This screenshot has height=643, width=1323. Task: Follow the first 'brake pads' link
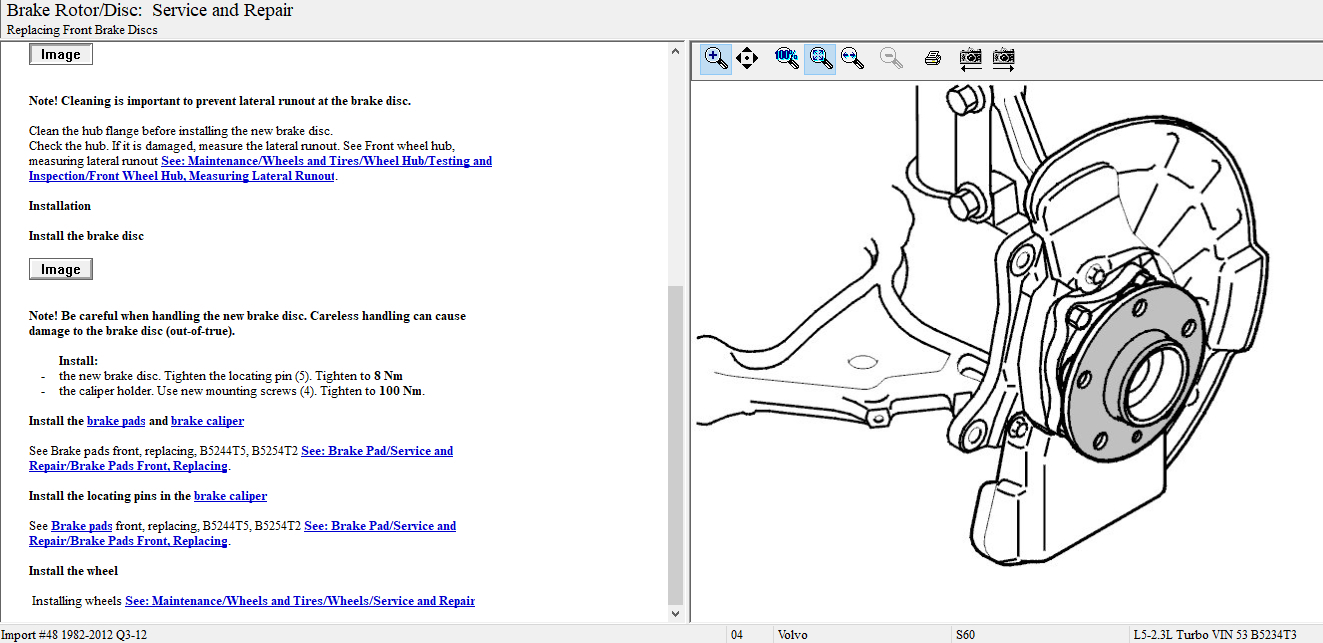click(x=116, y=421)
